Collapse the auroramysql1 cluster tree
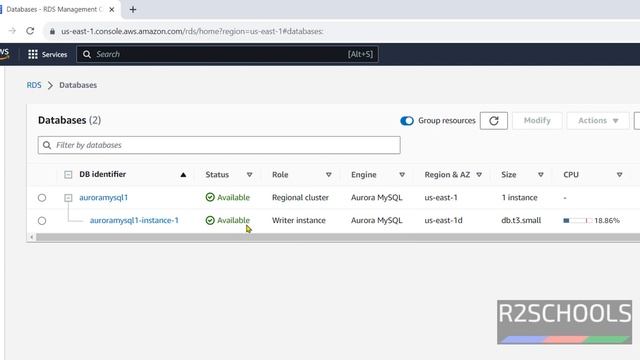Image resolution: width=640 pixels, height=360 pixels. (x=68, y=198)
